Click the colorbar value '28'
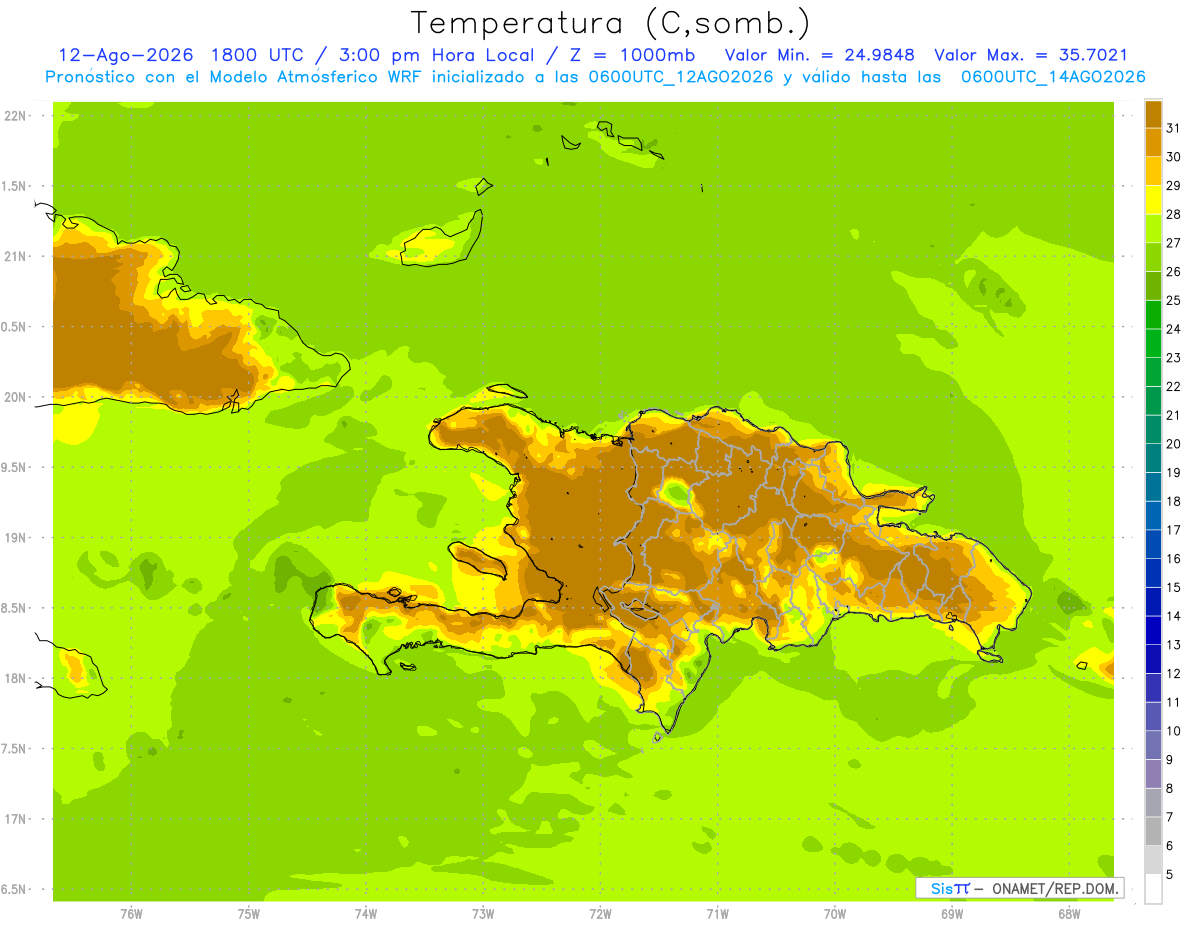 click(1173, 214)
